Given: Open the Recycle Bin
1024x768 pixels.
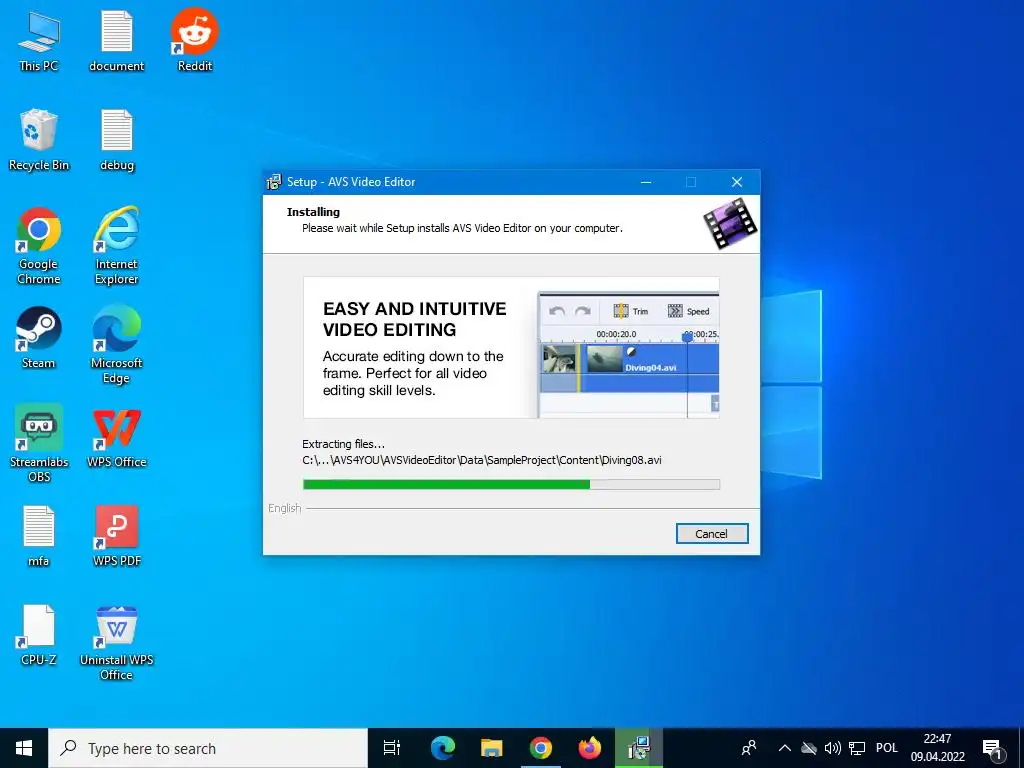Looking at the screenshot, I should point(39,140).
